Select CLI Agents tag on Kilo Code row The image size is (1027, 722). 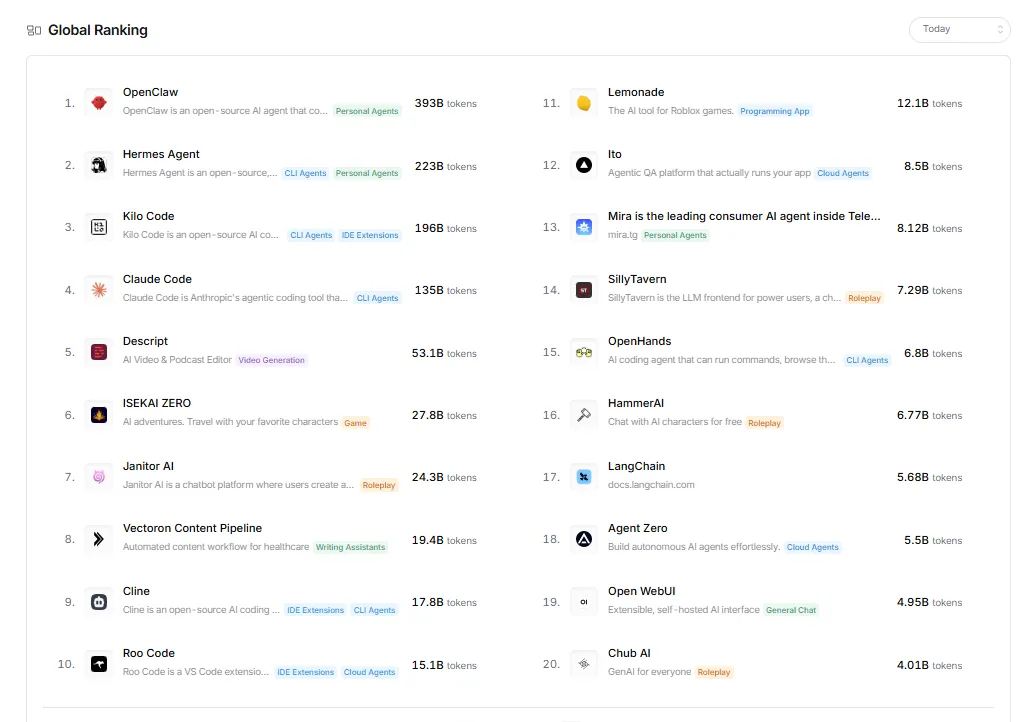click(x=311, y=235)
